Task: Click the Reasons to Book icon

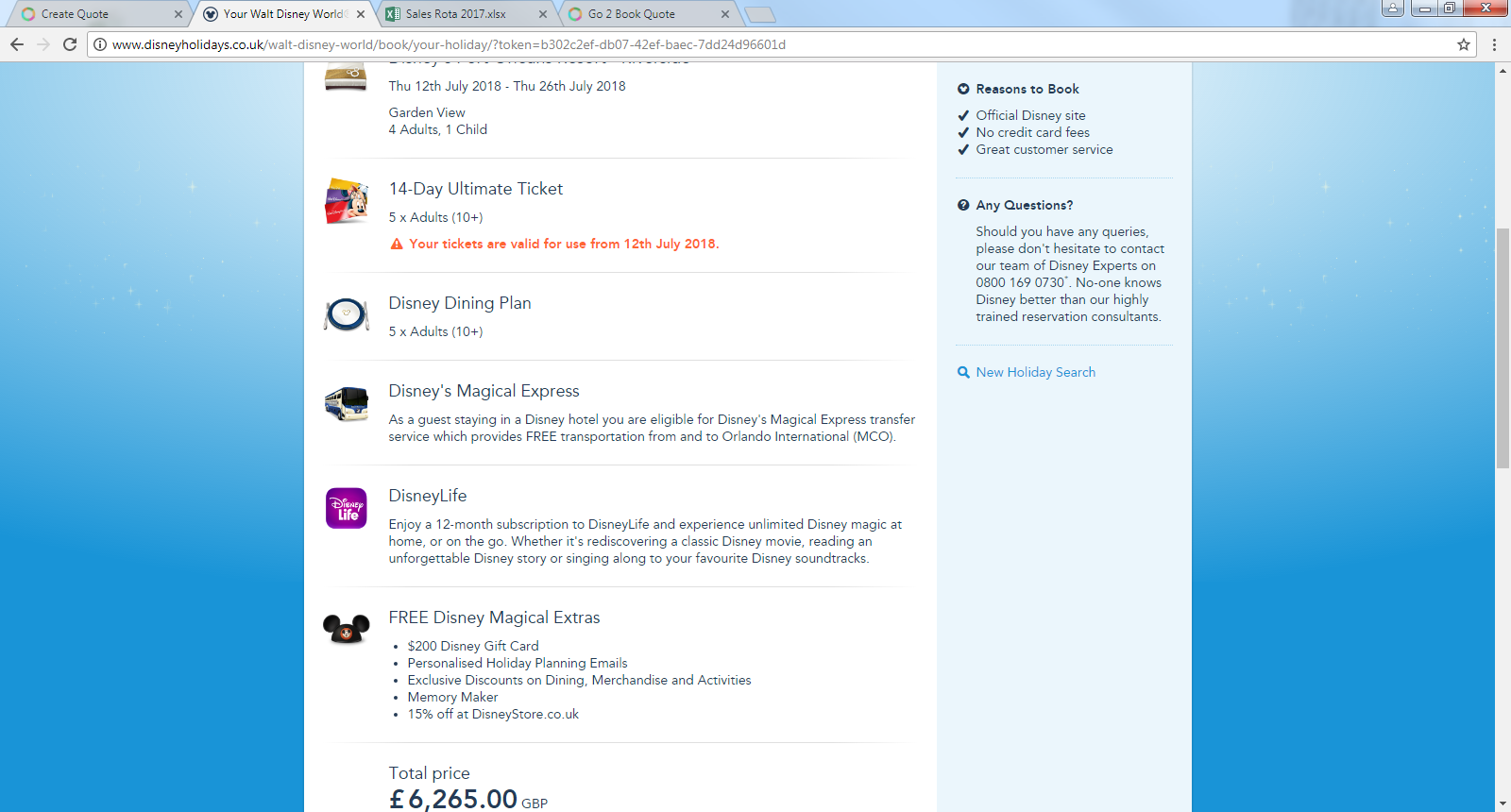Action: [963, 89]
